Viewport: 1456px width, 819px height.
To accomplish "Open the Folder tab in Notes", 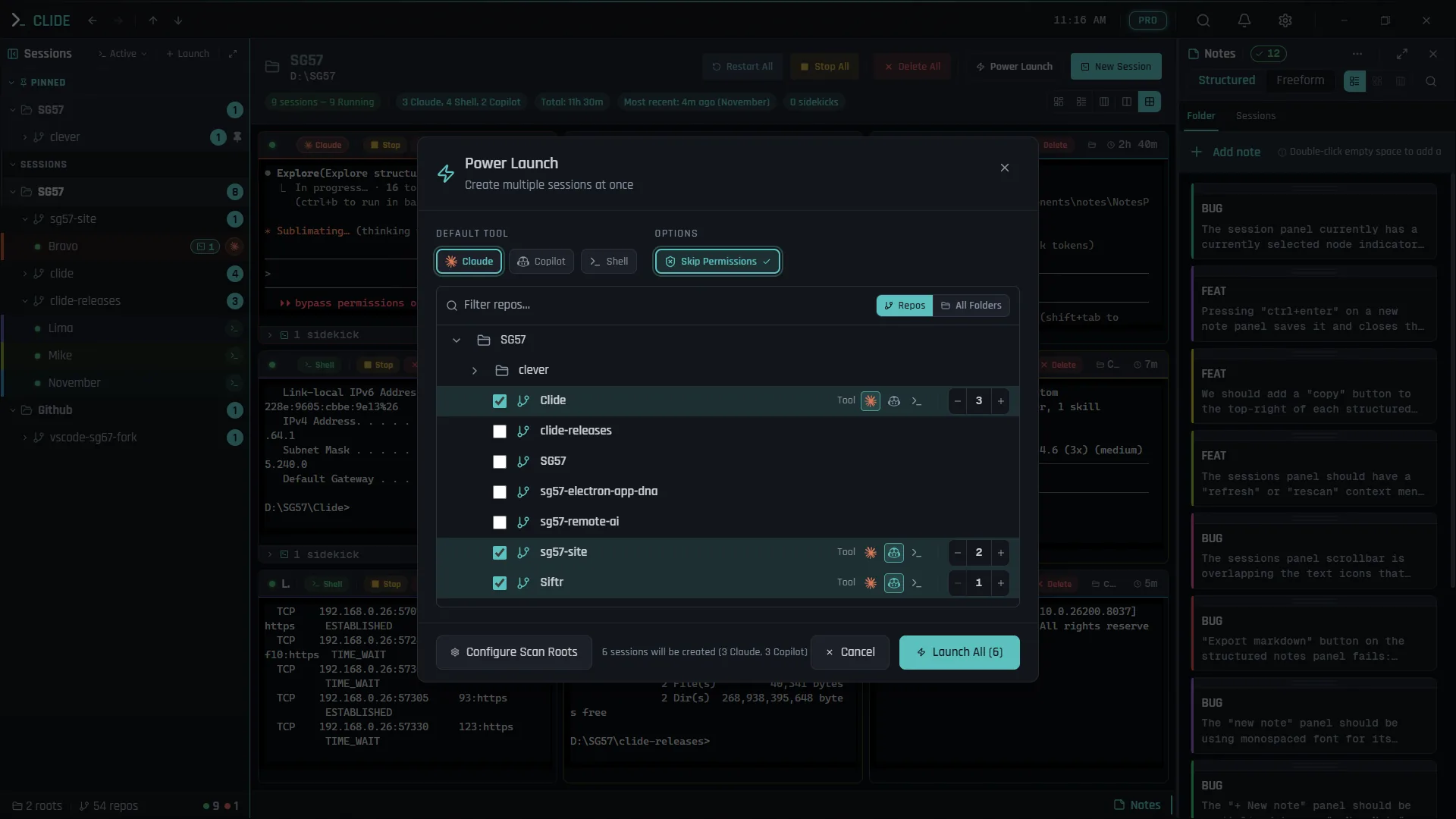I will click(1200, 116).
